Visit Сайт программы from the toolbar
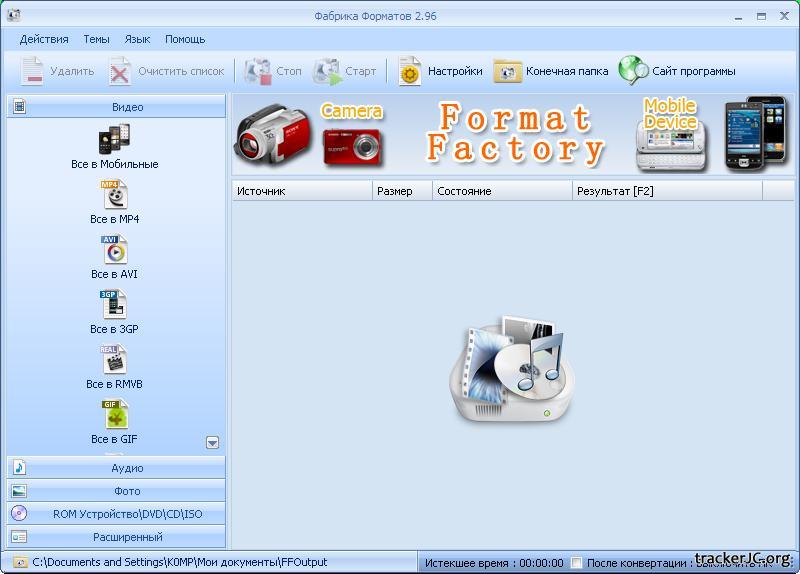The height and width of the screenshot is (574, 800). 677,71
